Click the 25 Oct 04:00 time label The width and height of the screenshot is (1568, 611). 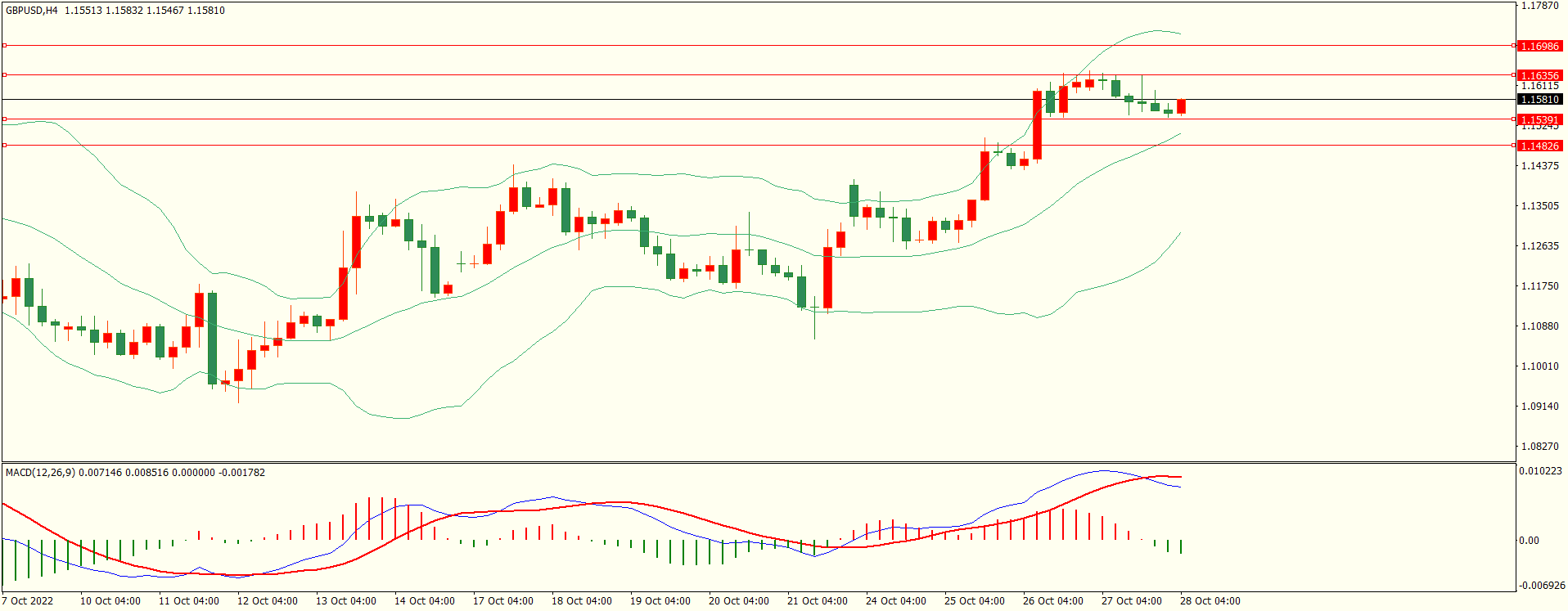click(975, 601)
